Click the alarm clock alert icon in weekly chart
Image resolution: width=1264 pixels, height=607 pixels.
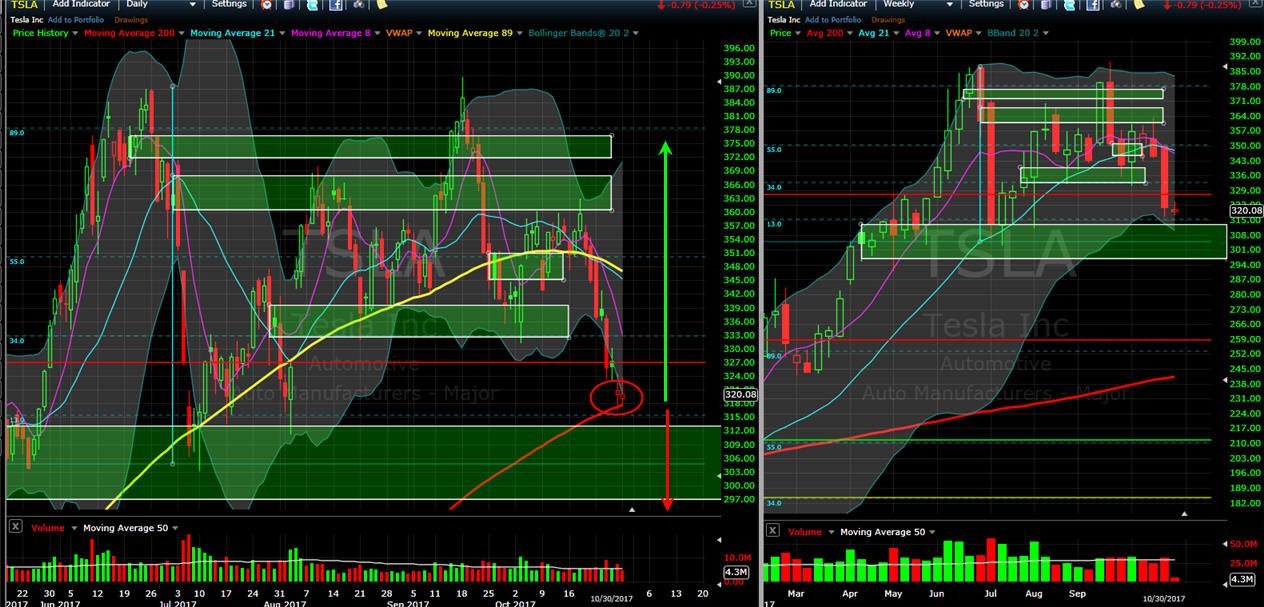tap(1023, 5)
